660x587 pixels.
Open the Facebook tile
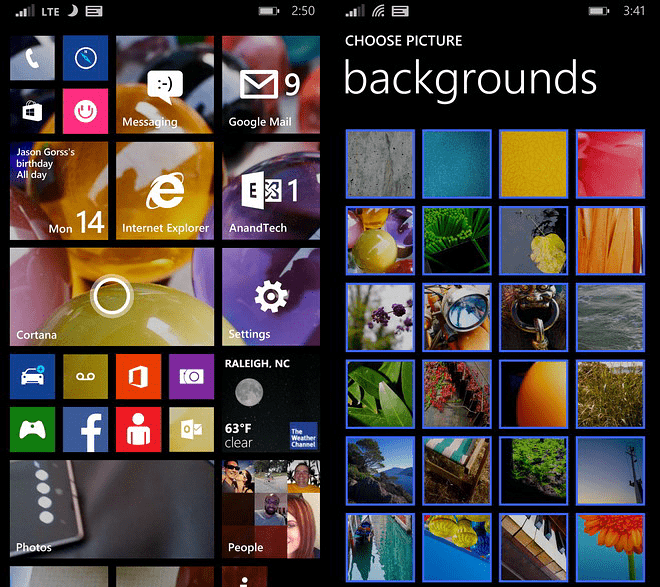tap(85, 429)
